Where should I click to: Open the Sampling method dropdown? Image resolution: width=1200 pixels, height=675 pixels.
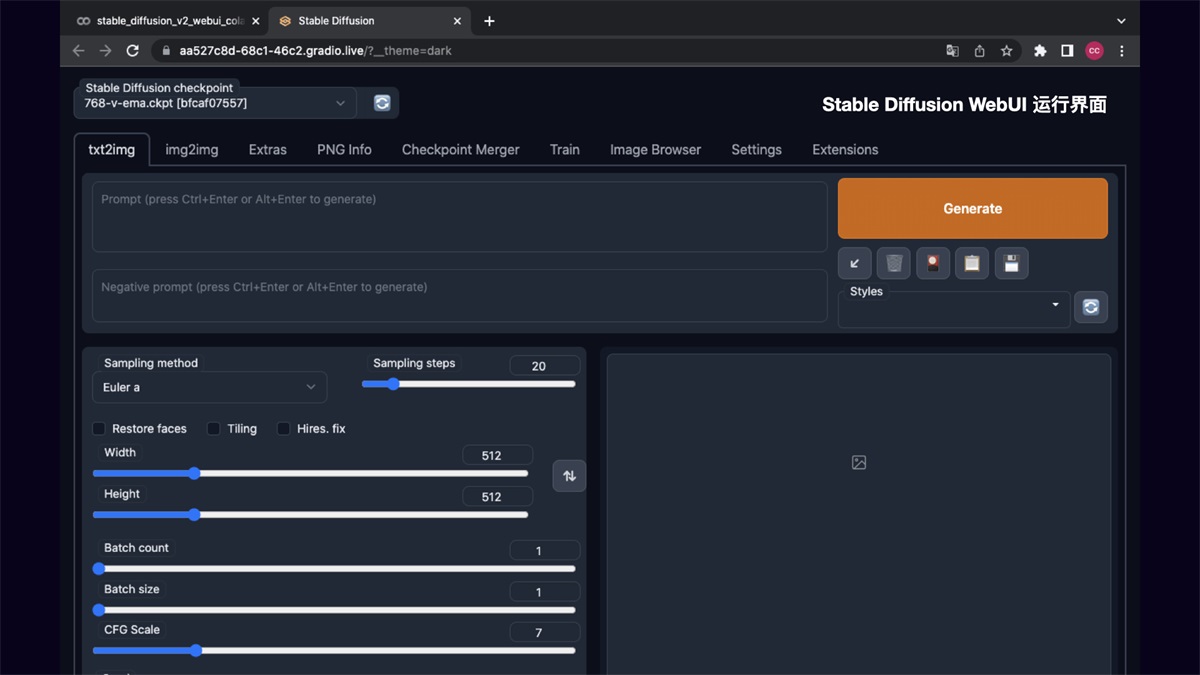tap(209, 387)
